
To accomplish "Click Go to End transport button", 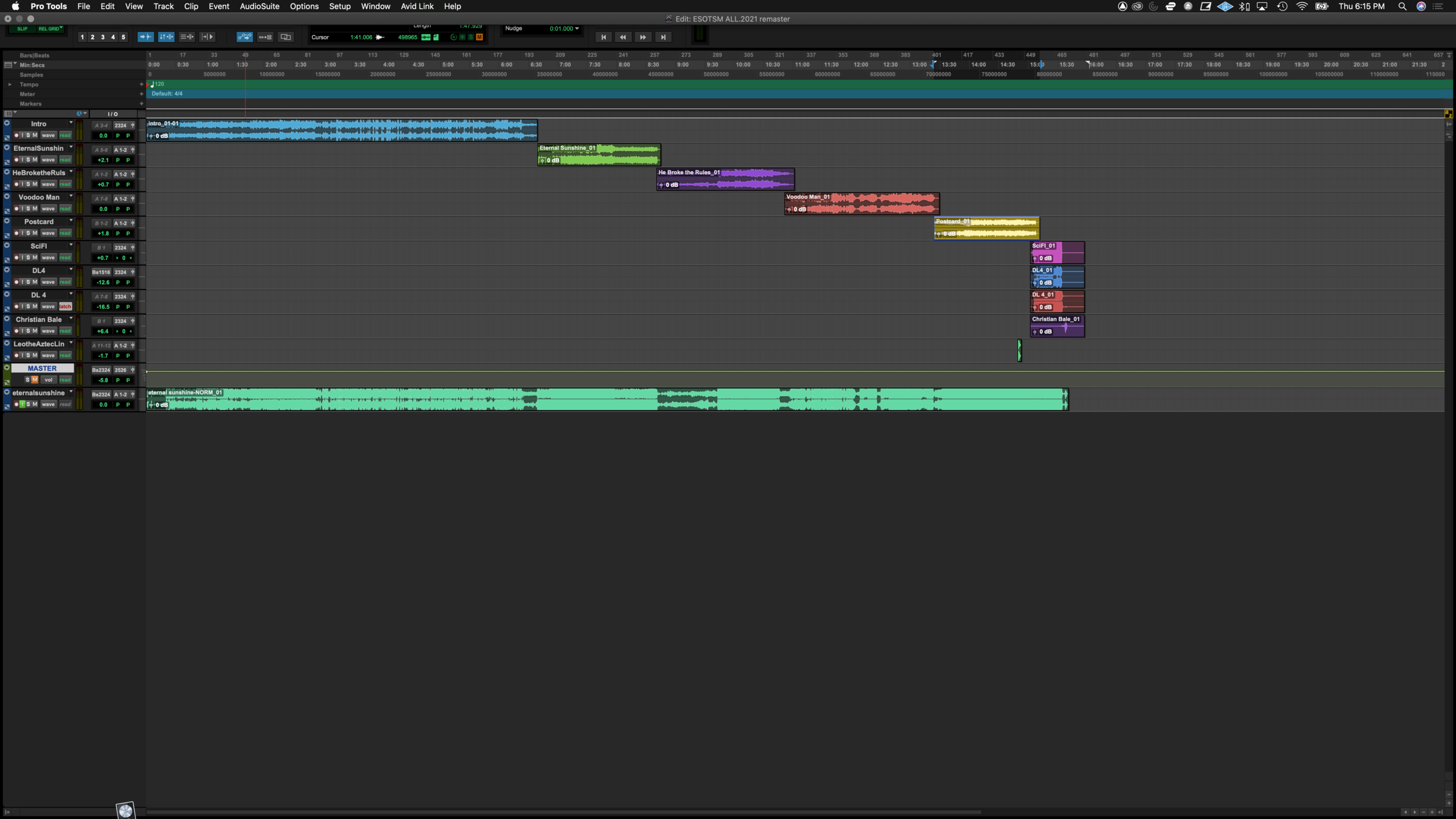I will 663,37.
